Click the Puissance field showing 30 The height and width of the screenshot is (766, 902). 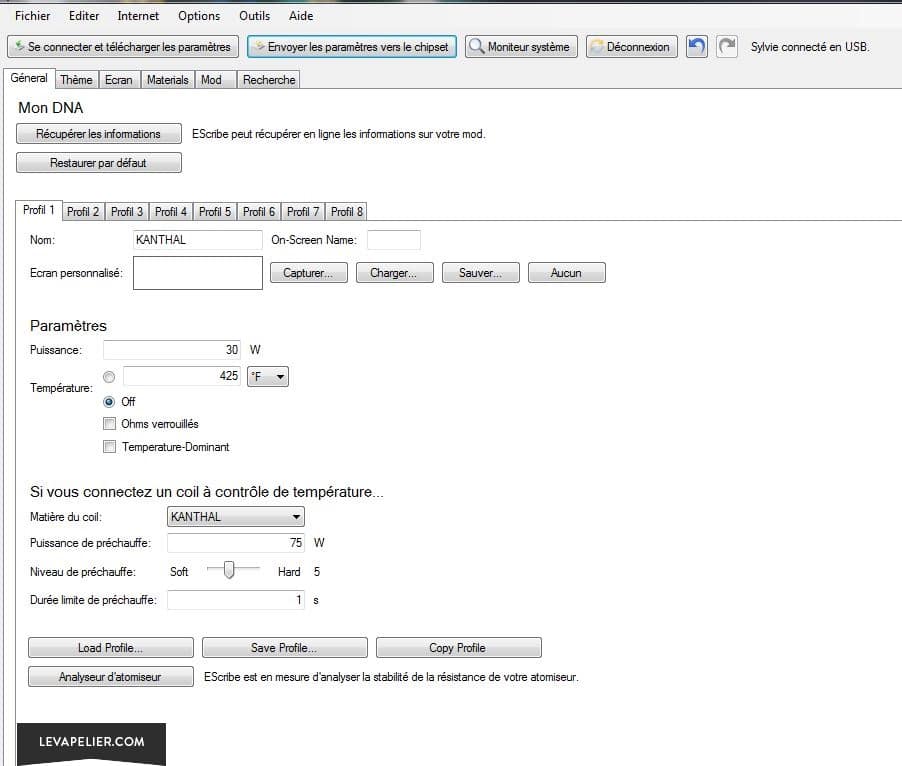click(171, 350)
